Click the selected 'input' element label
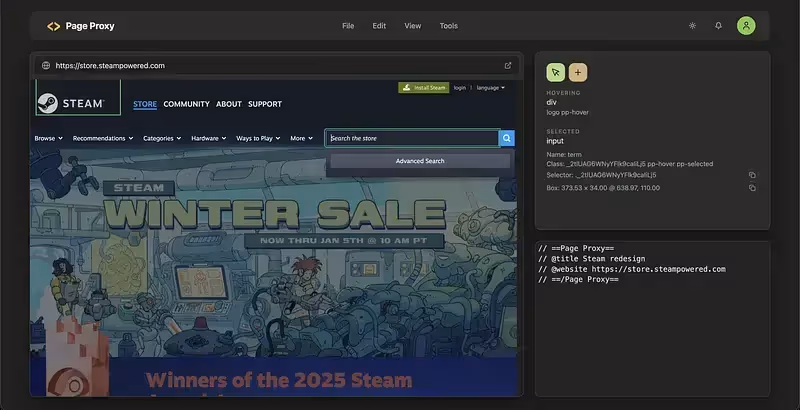Viewport: 800px width, 410px height. click(x=555, y=141)
